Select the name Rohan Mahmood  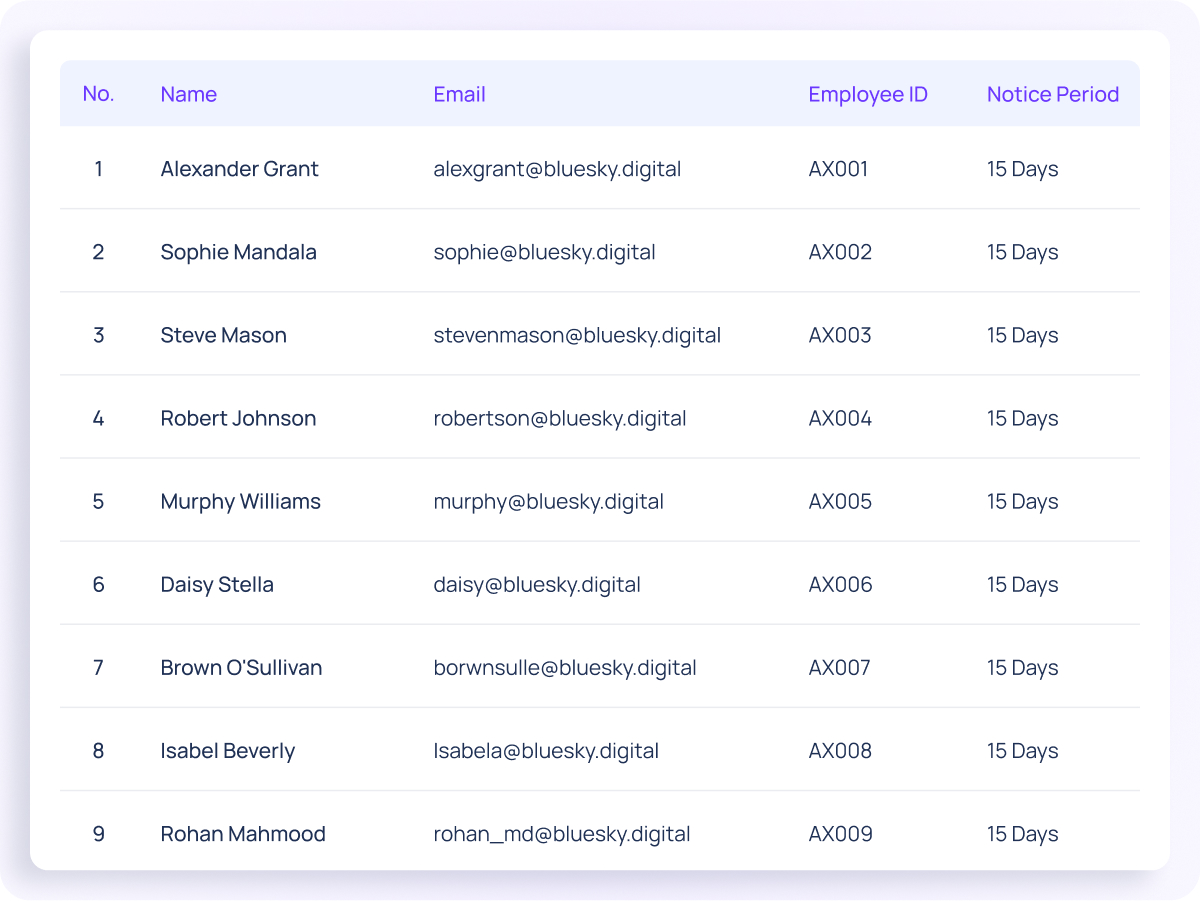[243, 834]
